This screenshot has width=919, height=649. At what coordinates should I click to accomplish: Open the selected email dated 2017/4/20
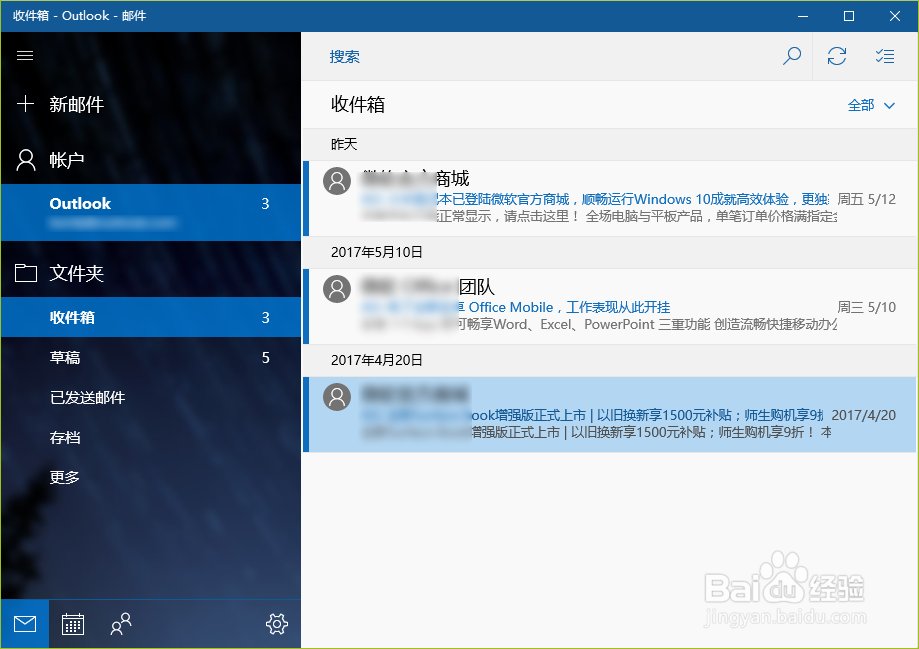coord(610,414)
